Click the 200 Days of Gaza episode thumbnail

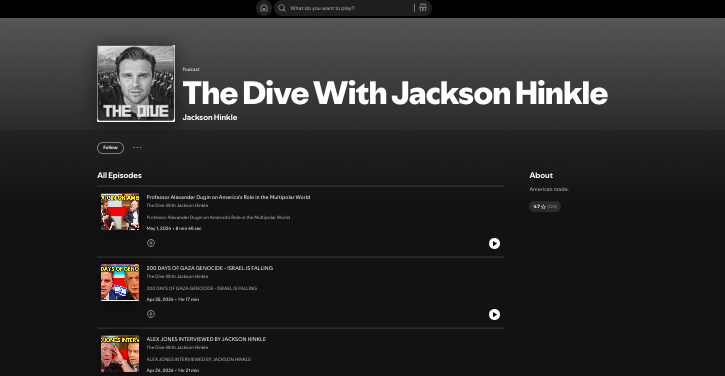(120, 283)
